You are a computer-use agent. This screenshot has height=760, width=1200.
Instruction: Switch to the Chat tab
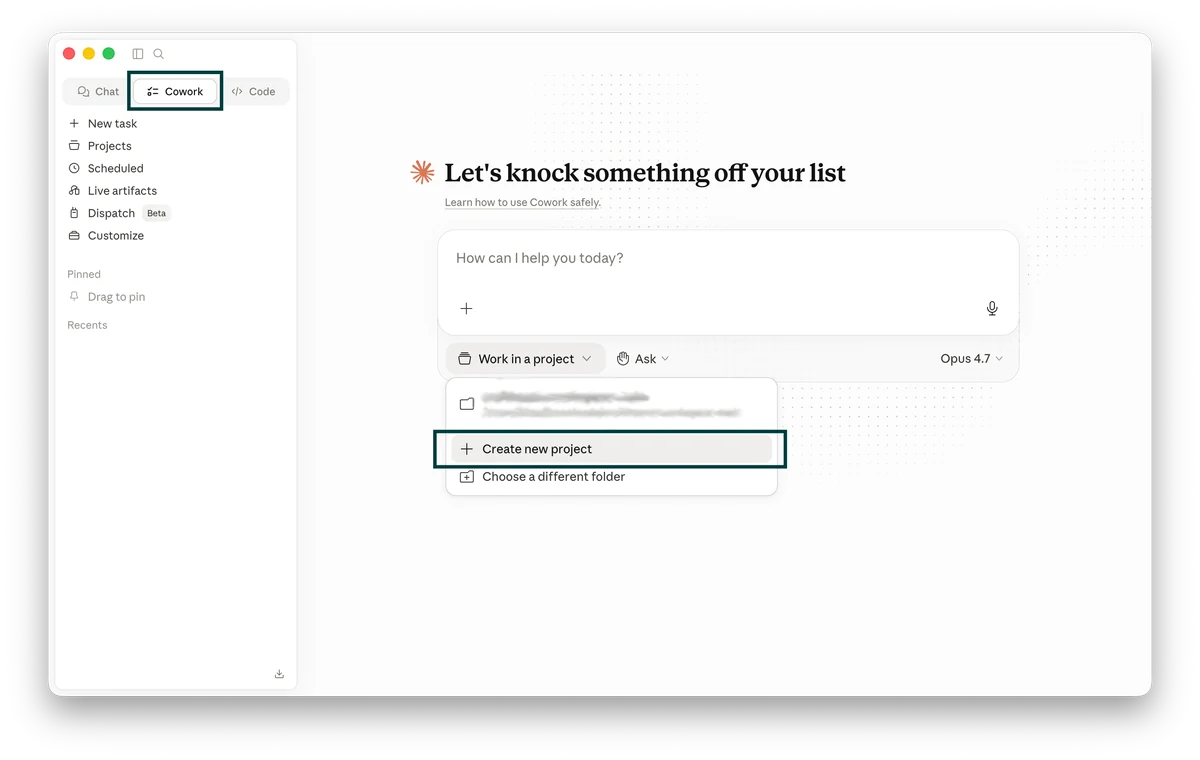click(98, 91)
